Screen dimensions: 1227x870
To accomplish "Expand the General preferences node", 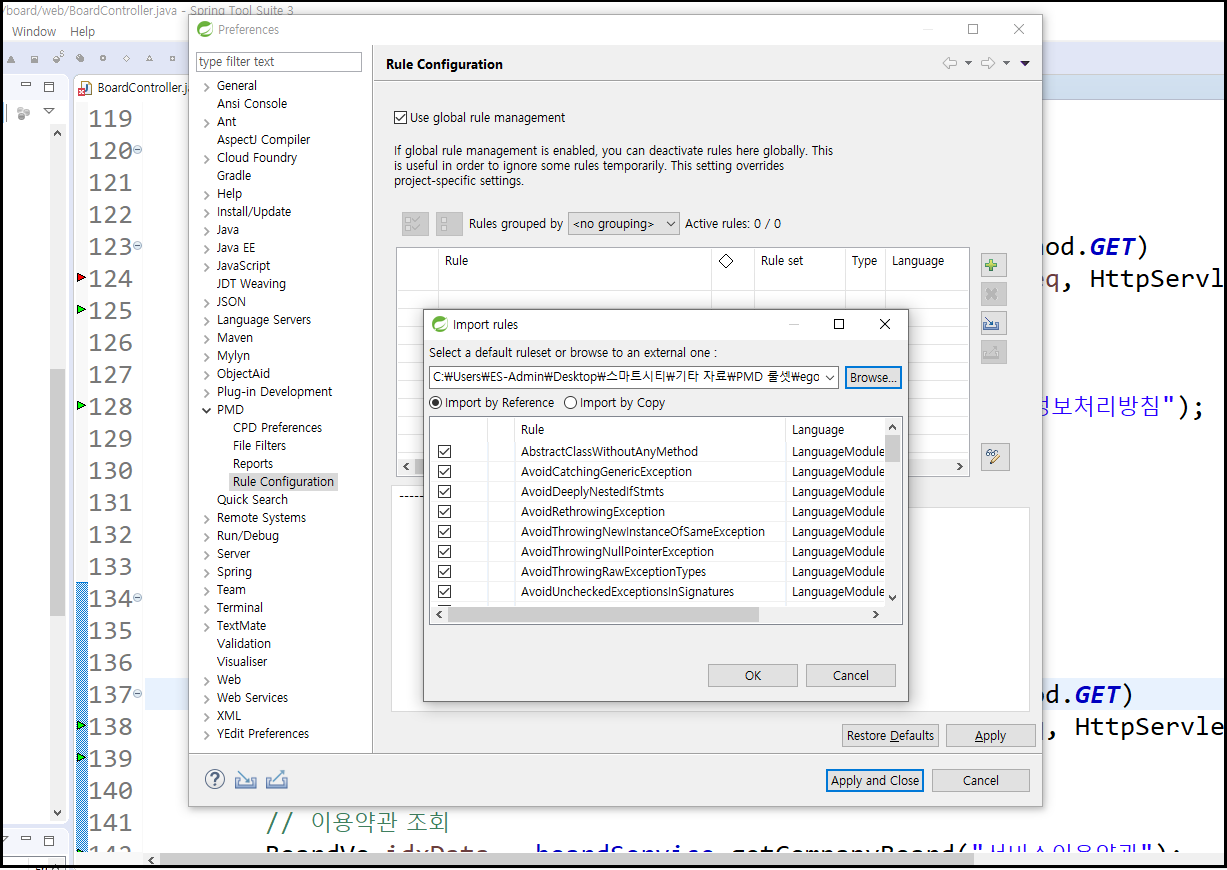I will pyautogui.click(x=206, y=86).
